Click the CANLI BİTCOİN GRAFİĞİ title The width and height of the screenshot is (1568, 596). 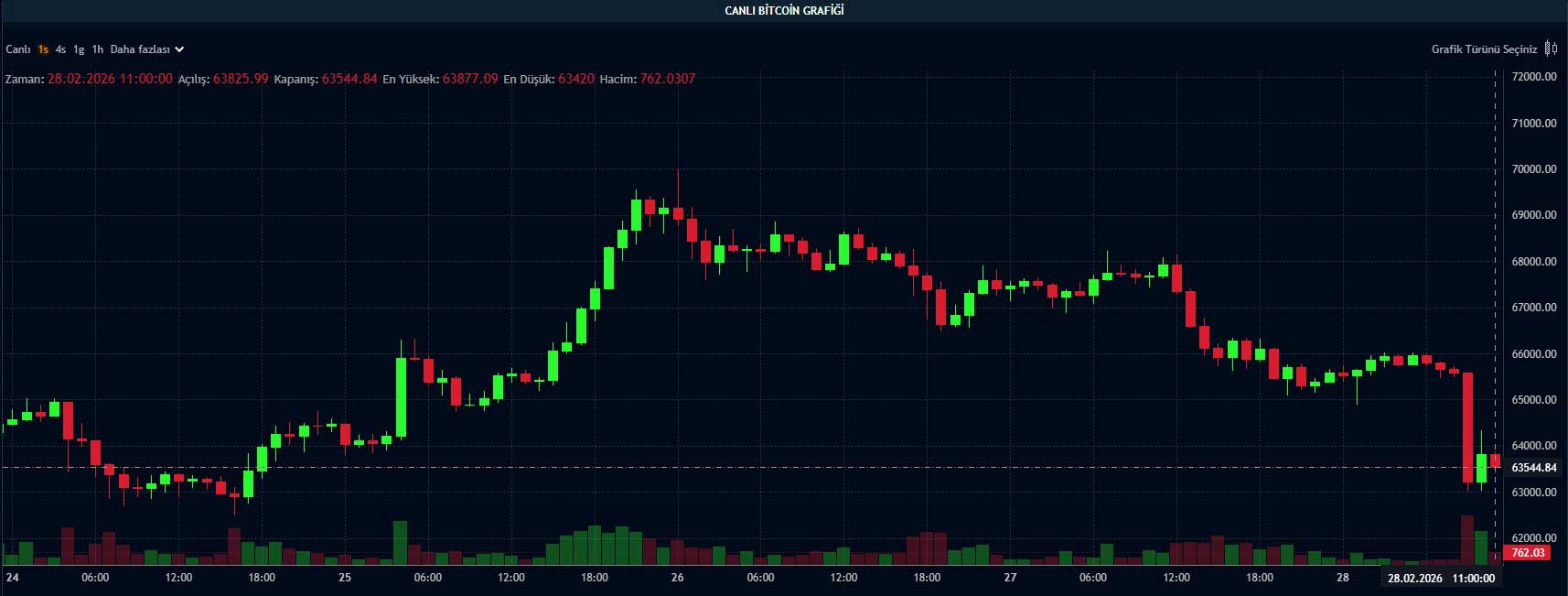pyautogui.click(x=784, y=11)
